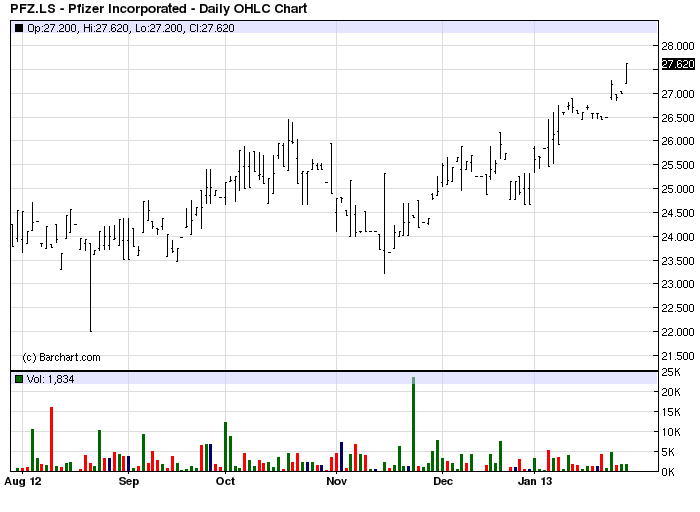This screenshot has height=512, width=700.
Task: Click the 23.000 price axis label
Action: [678, 284]
